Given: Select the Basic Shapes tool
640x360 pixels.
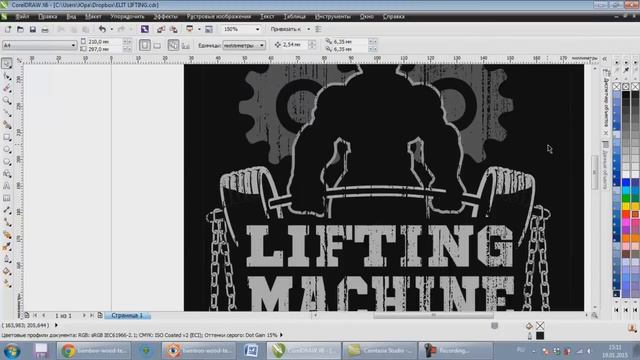Looking at the screenshot, I should (x=7, y=174).
